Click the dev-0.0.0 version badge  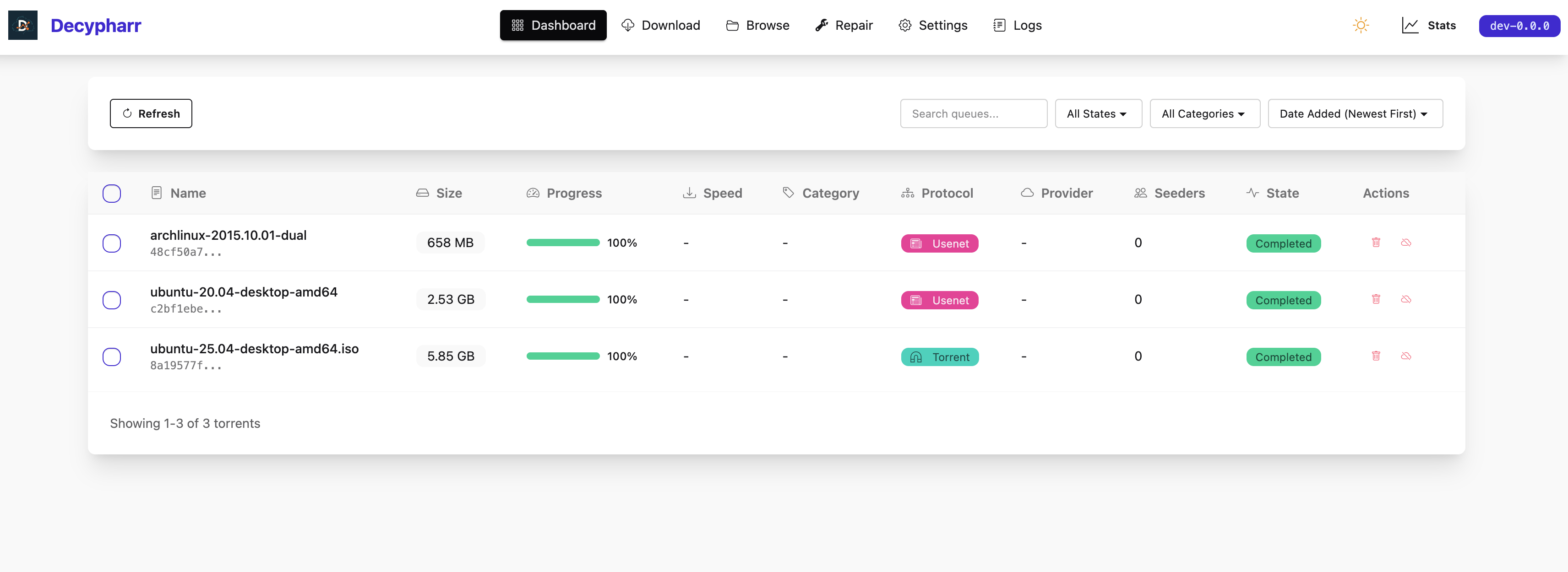(x=1519, y=26)
